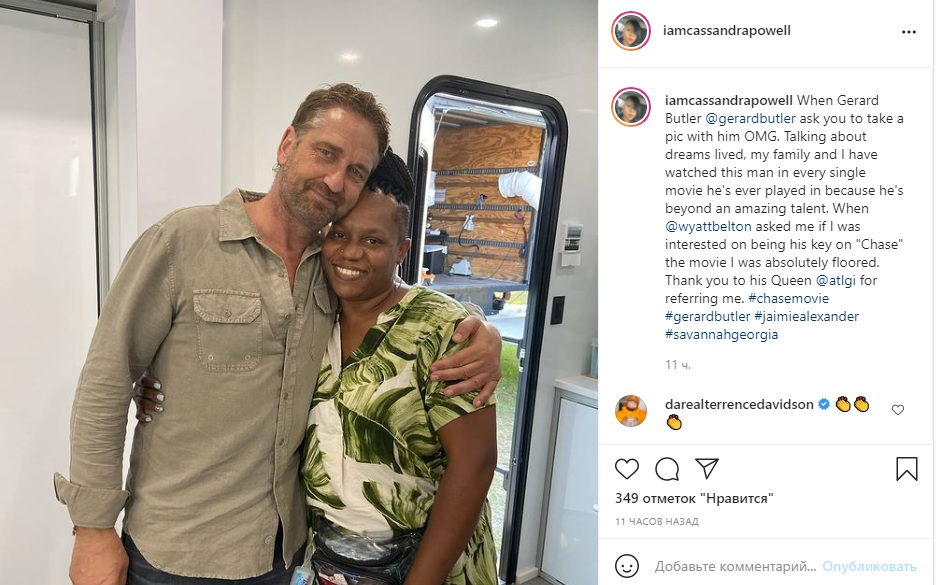The width and height of the screenshot is (936, 585).
Task: Open the iamcassandrapowell username in header
Action: [726, 30]
